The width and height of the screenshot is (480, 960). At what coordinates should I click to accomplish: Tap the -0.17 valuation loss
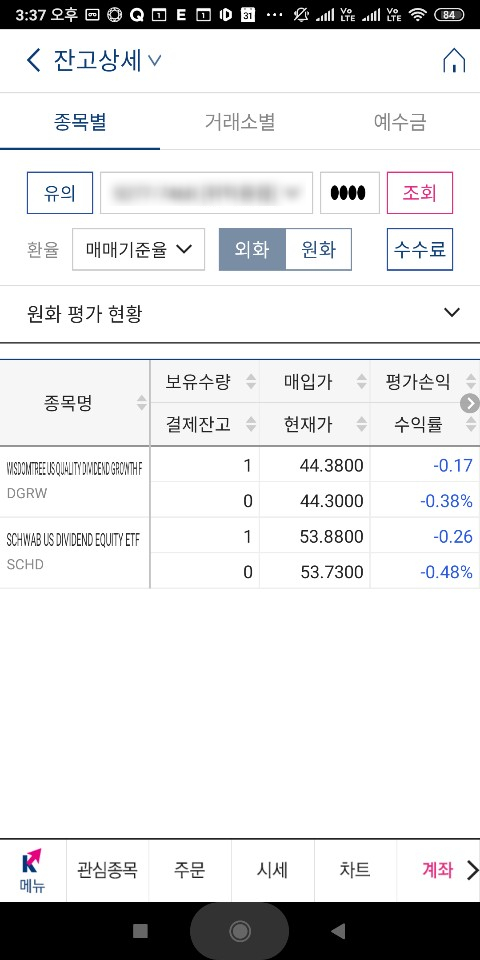coord(453,466)
